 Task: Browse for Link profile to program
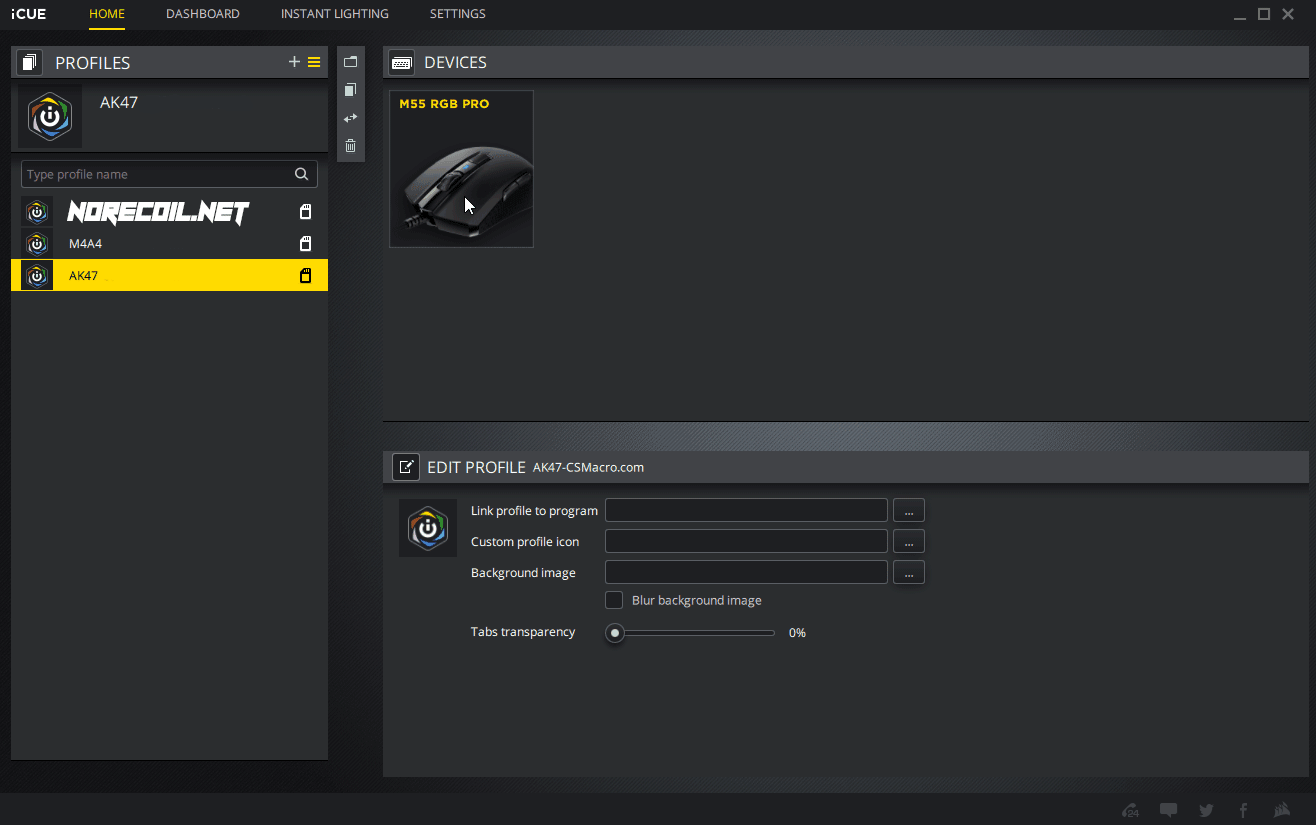[x=909, y=510]
